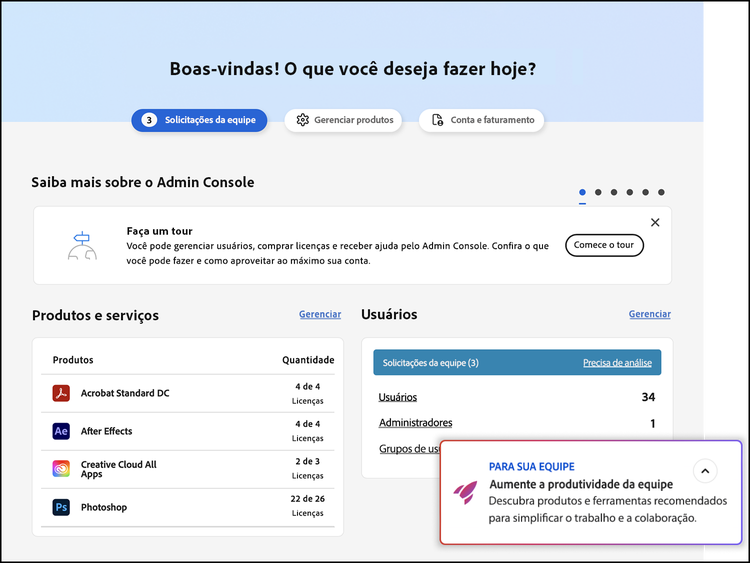Click Solicitações da equipe (3) banner text
The image size is (750, 563).
pos(430,363)
